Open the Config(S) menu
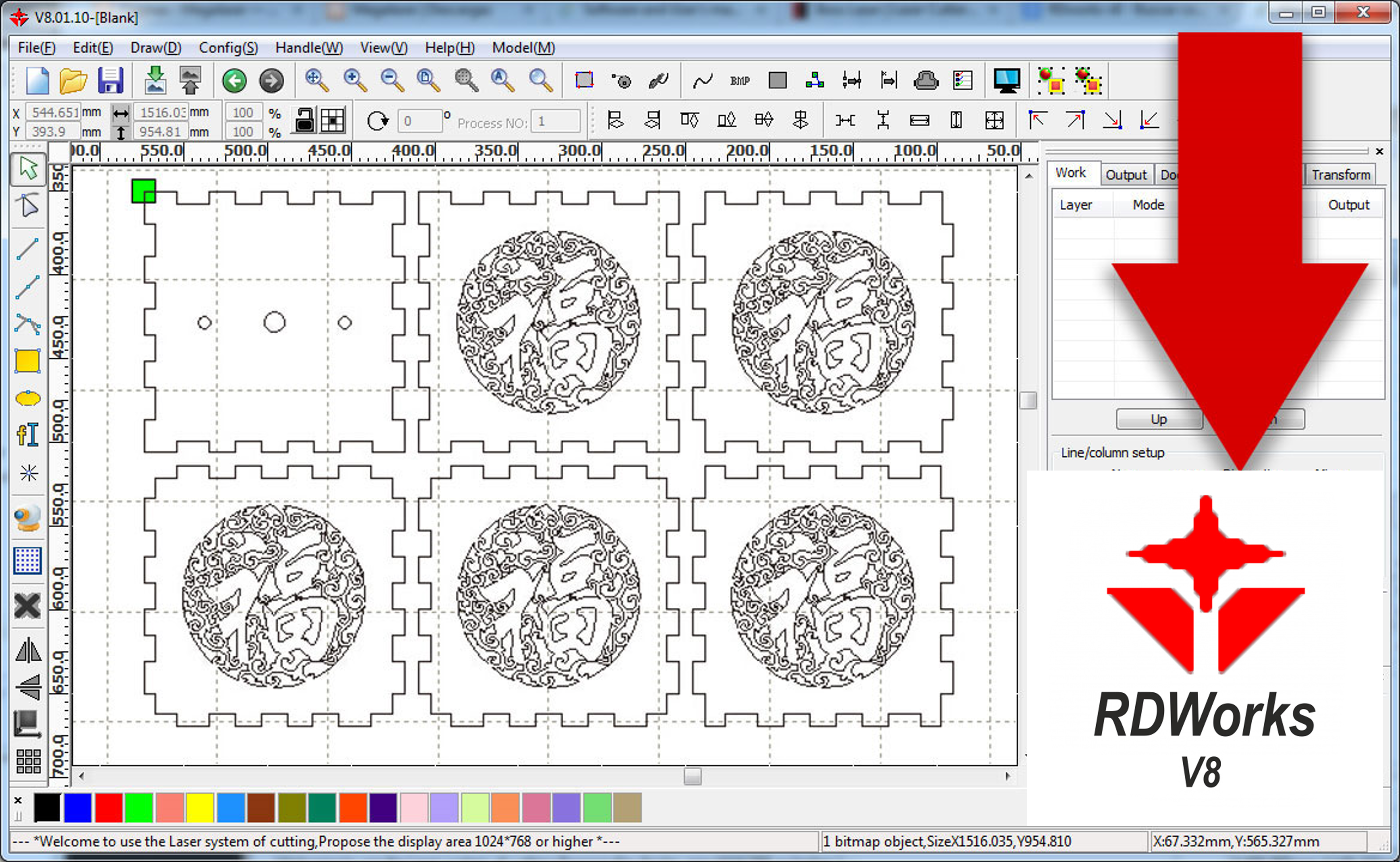 click(x=228, y=48)
